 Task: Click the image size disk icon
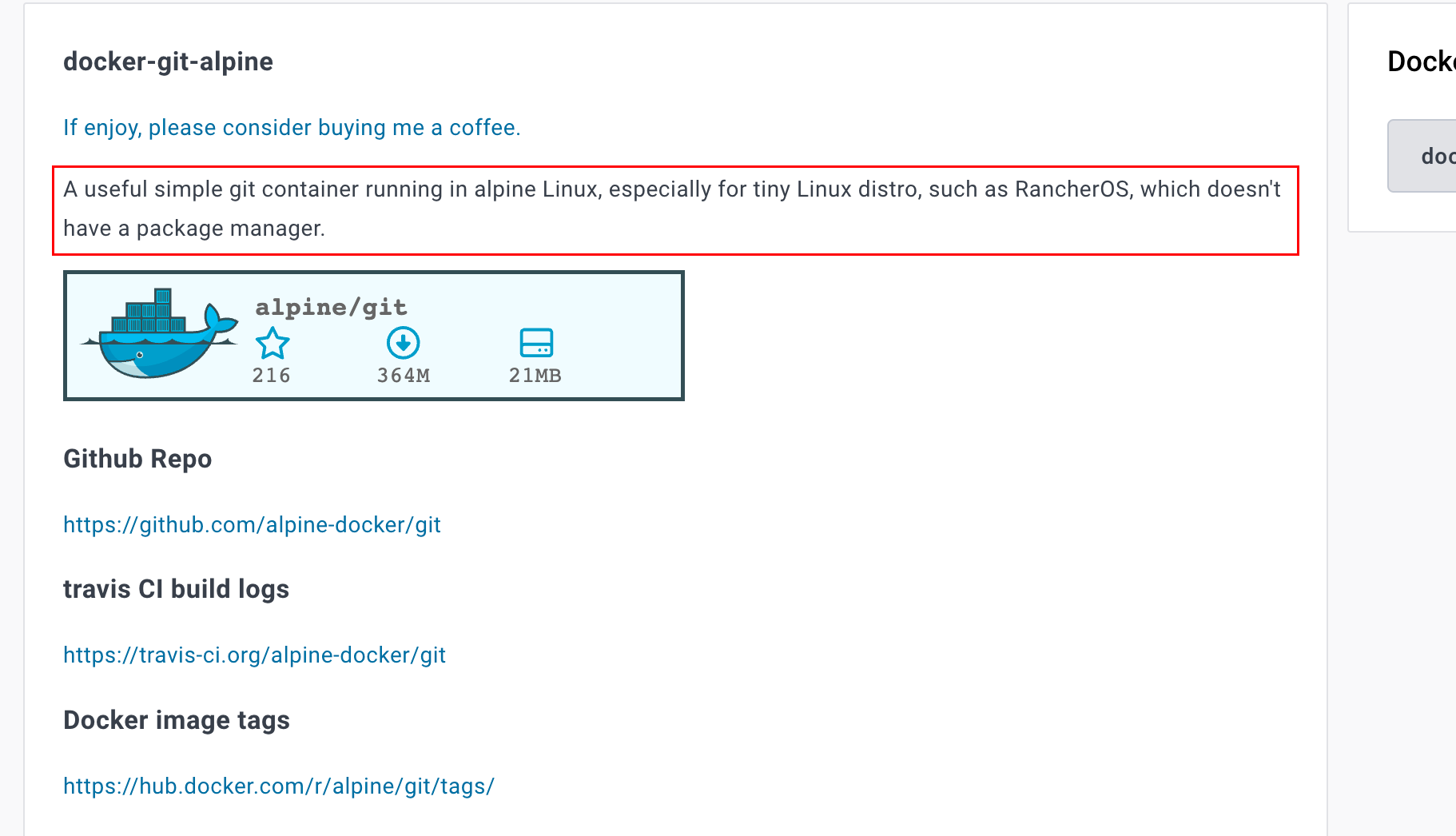tap(536, 343)
